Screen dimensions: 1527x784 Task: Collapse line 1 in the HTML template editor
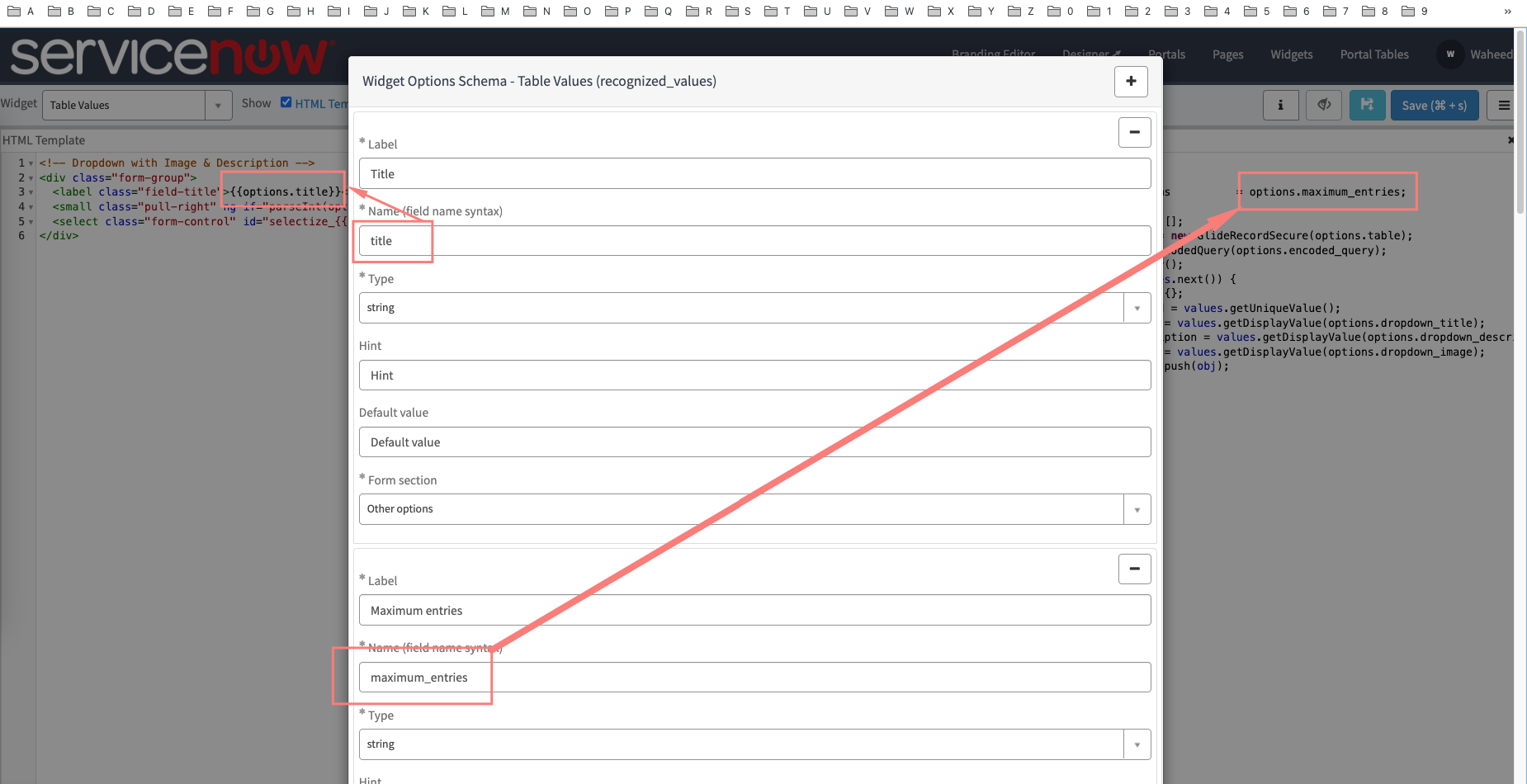pos(31,163)
